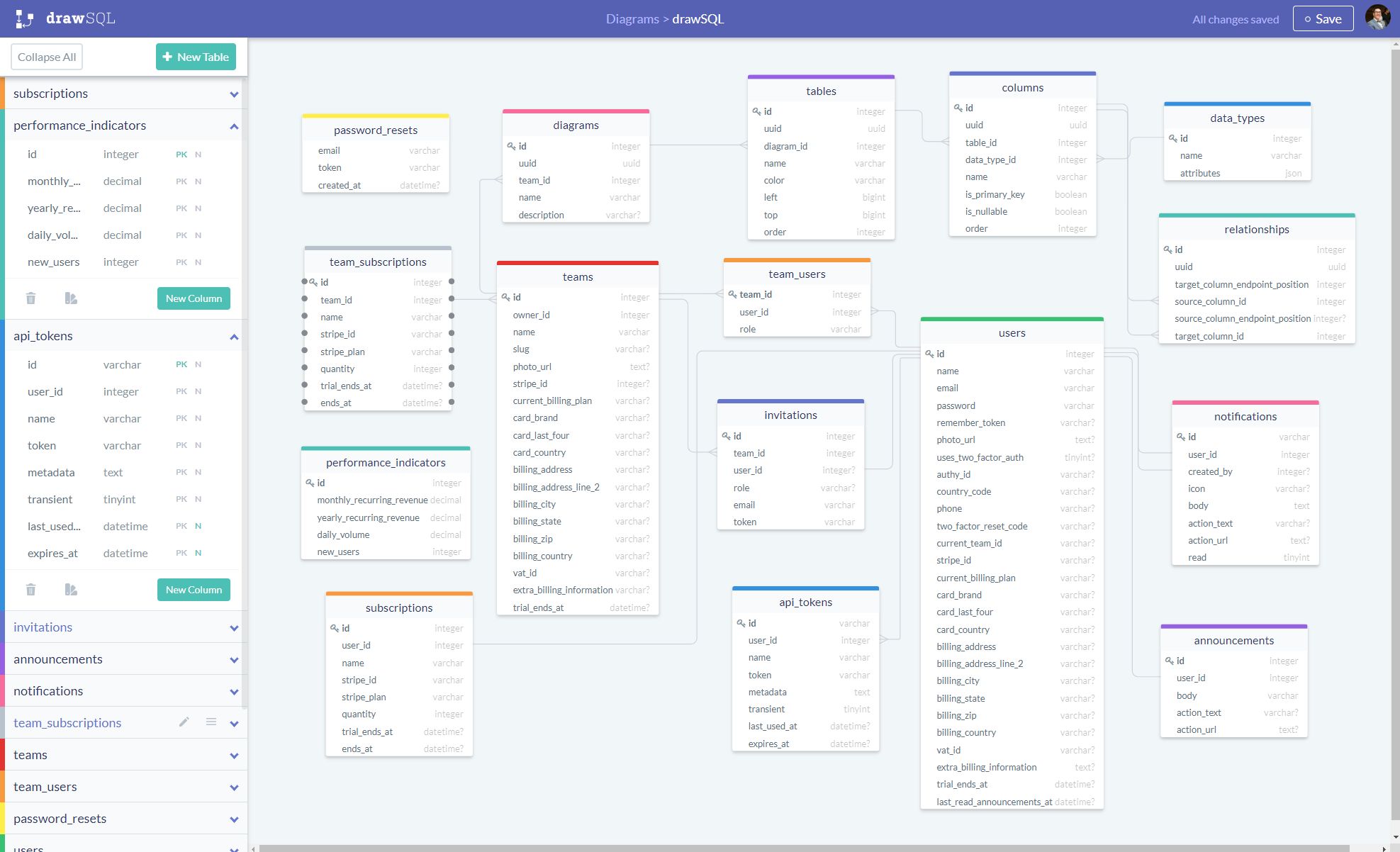Click the key icon beside diagrams table id
This screenshot has height=852, width=1400.
pyautogui.click(x=512, y=146)
